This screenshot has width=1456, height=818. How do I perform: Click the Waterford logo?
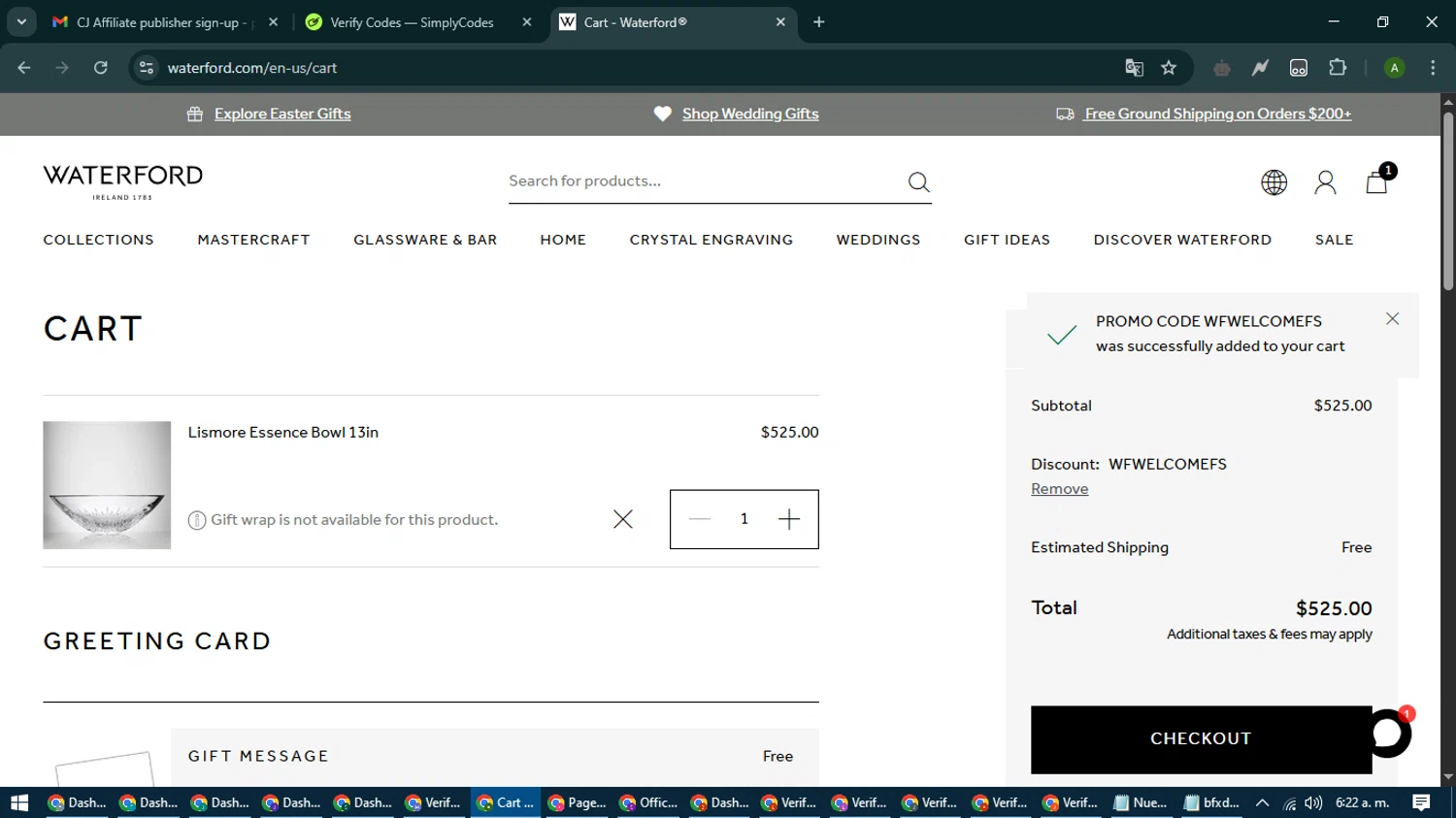tap(123, 181)
